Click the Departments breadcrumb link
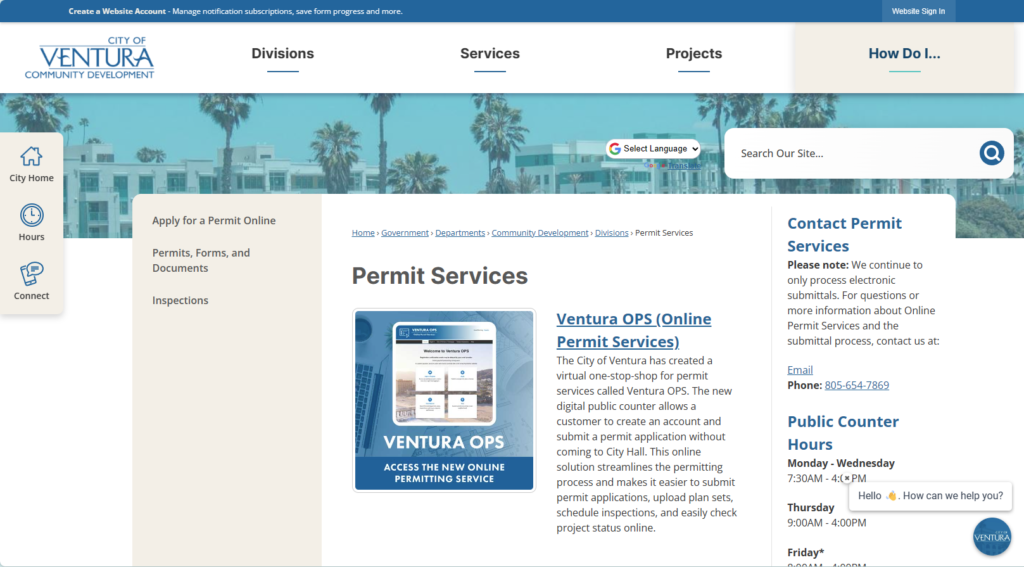The image size is (1024, 567). click(460, 233)
